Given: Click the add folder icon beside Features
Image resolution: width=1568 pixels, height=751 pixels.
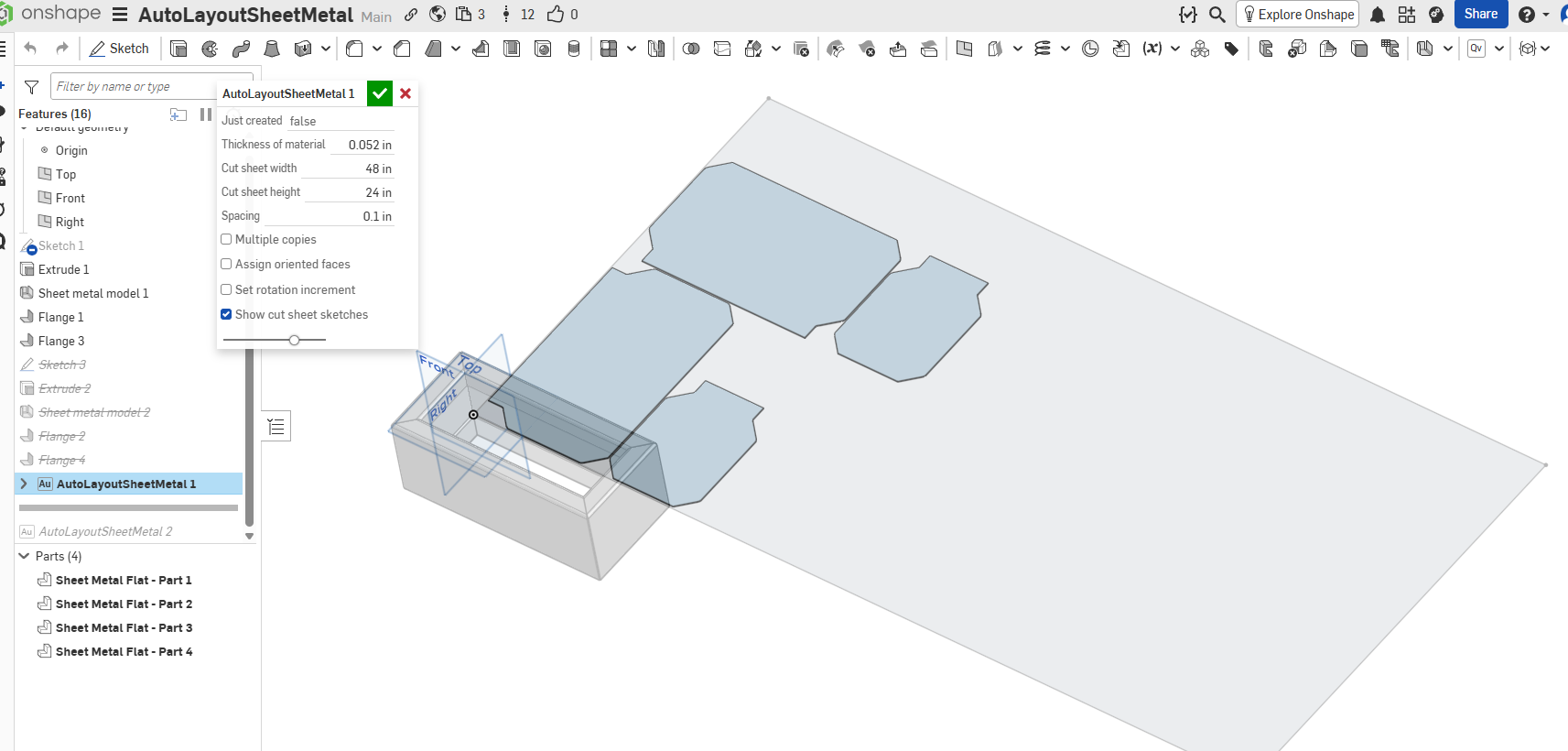Looking at the screenshot, I should point(178,114).
